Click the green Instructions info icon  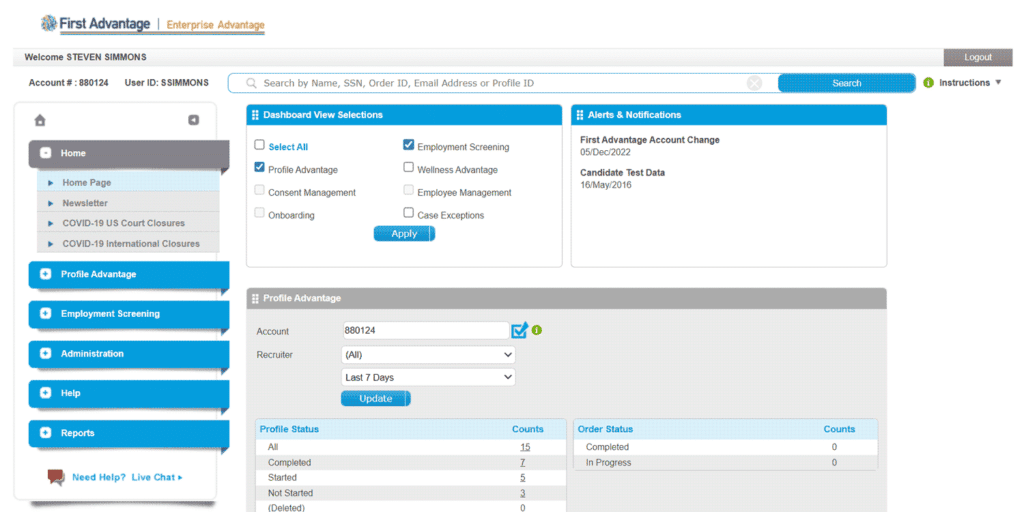pyautogui.click(x=928, y=83)
